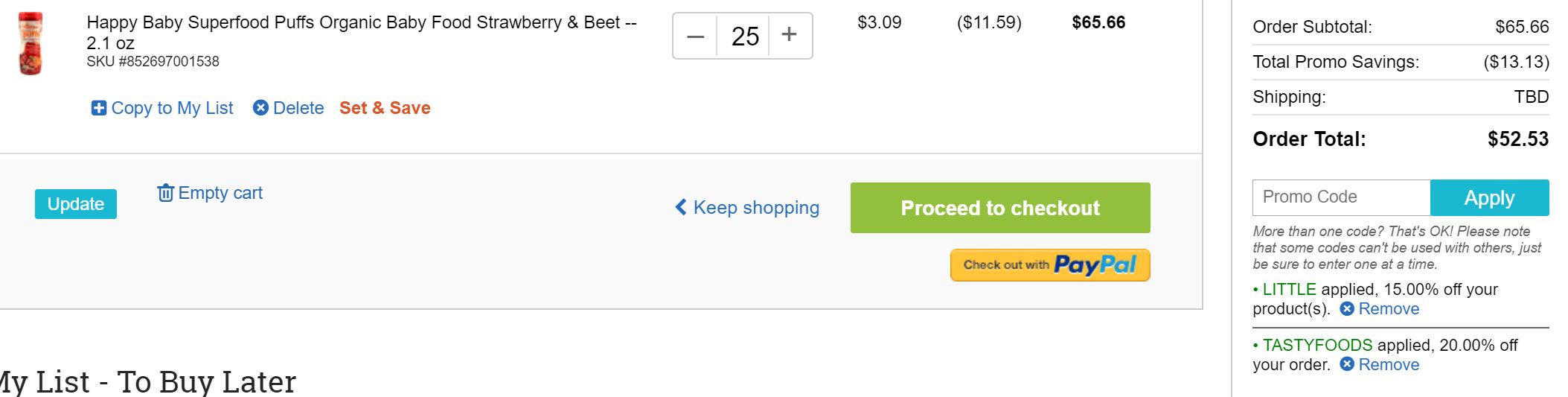Open the Set & Save option
Screen dimensions: 1568x397
pos(385,108)
